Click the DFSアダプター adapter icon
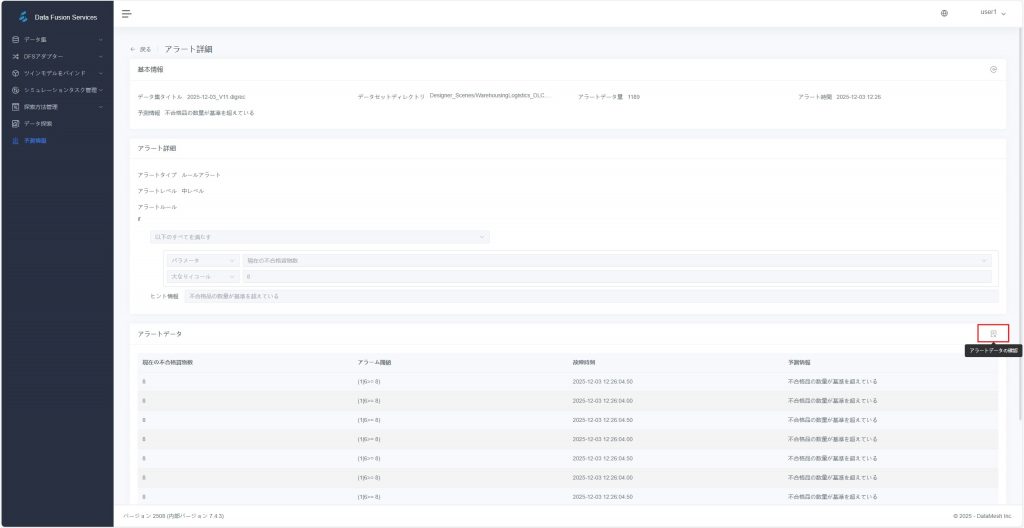Viewport: 1024px width, 528px height. 15,56
